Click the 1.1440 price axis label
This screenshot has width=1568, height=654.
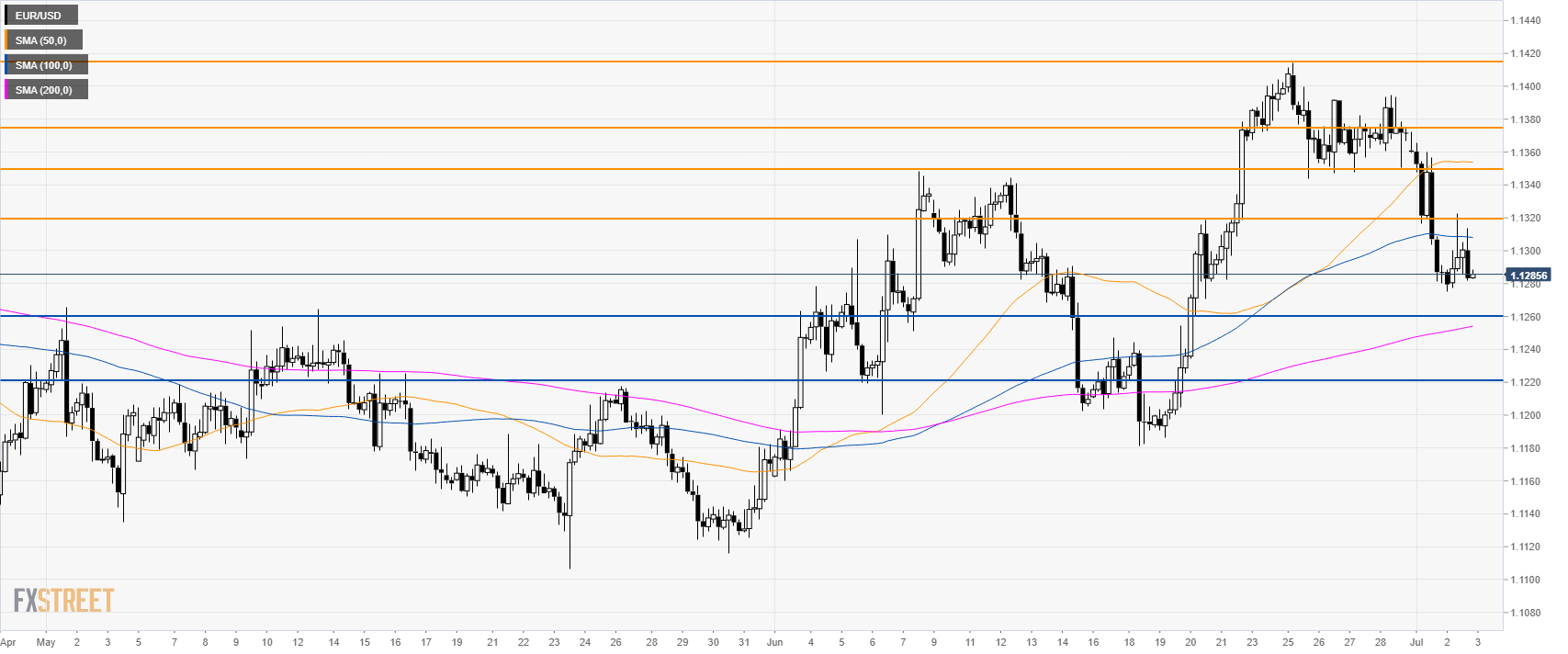point(1526,20)
